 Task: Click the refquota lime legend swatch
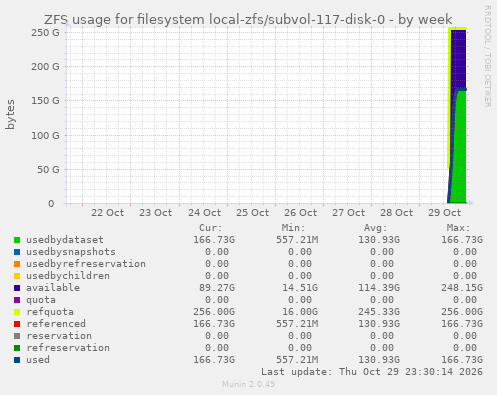click(x=17, y=312)
